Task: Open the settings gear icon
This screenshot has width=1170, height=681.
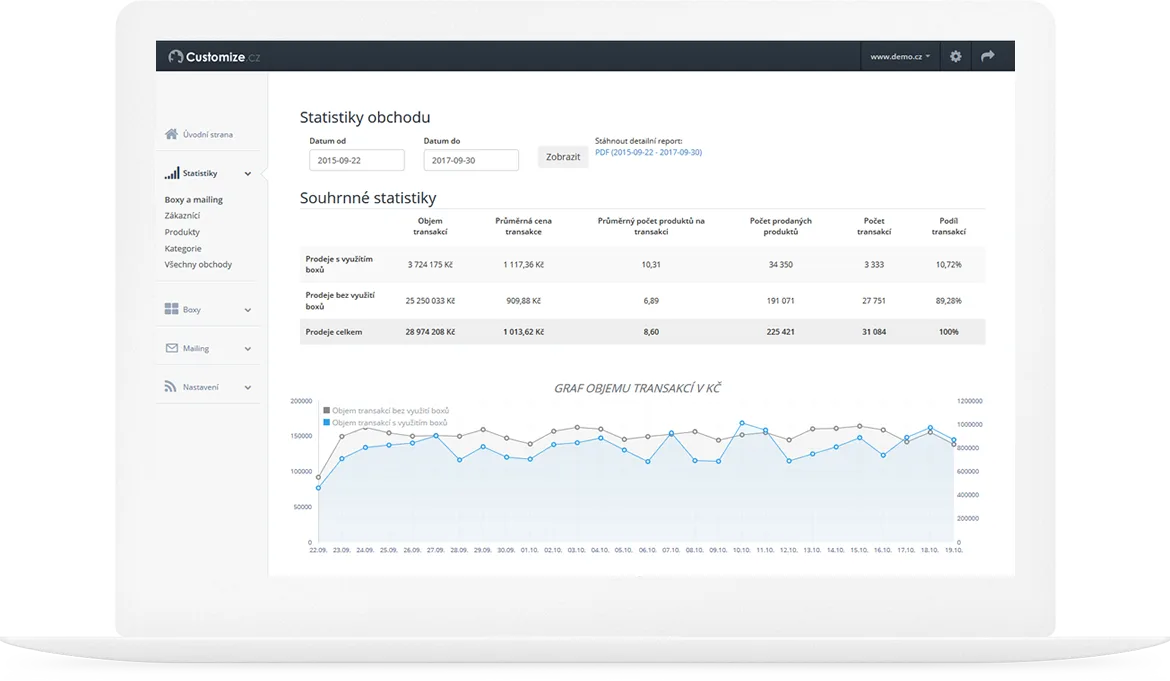Action: (955, 56)
